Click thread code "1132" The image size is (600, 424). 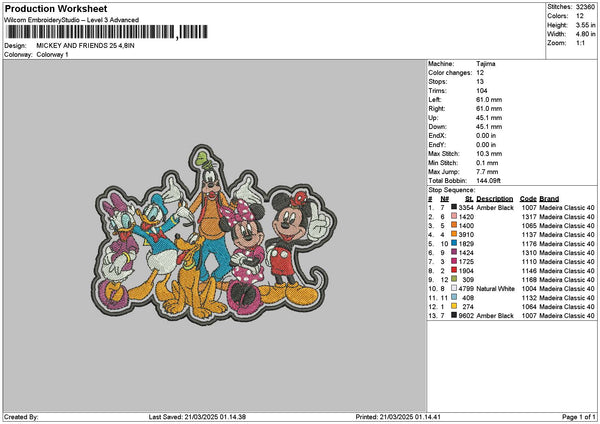coord(529,297)
